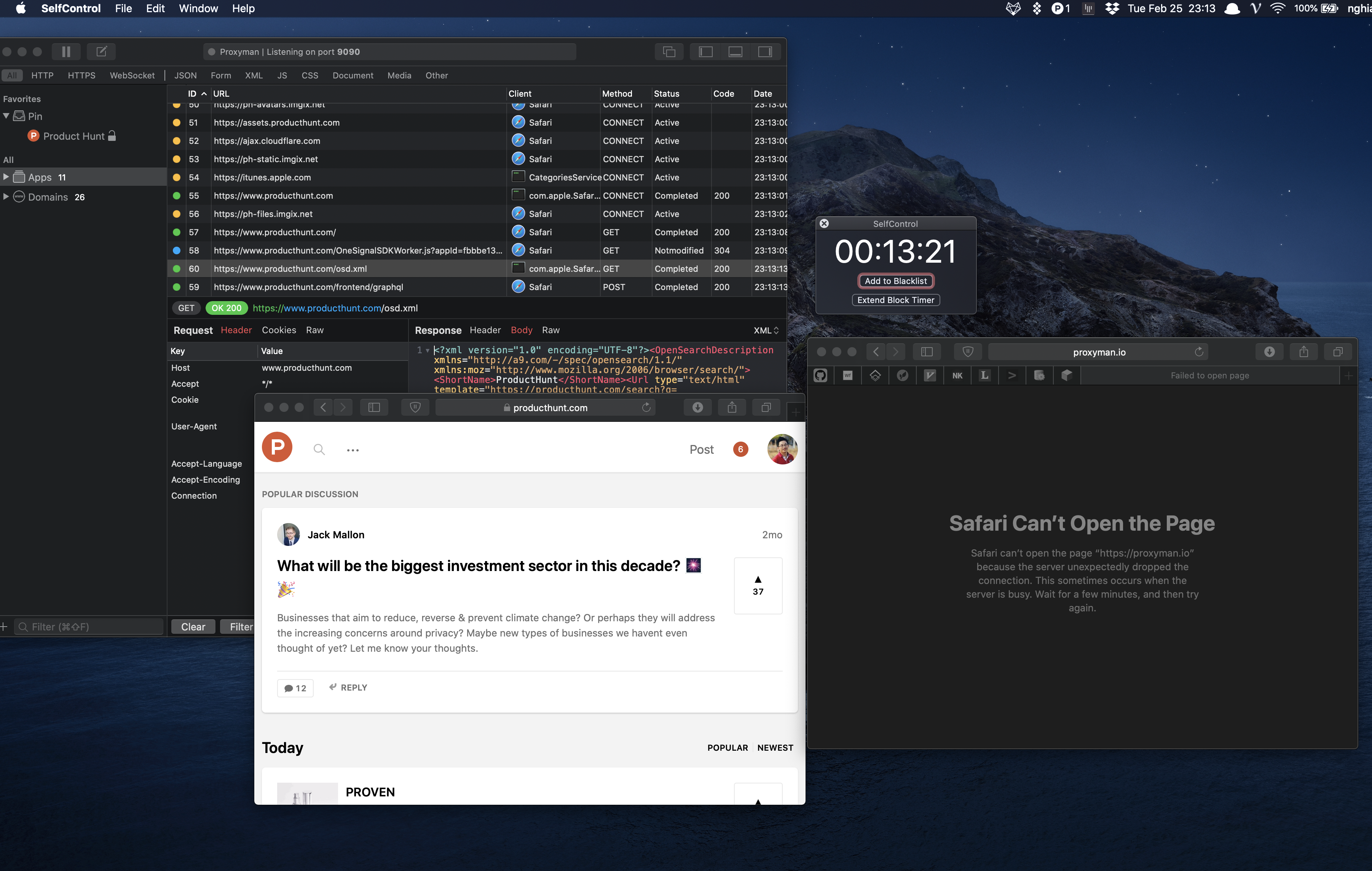The width and height of the screenshot is (1372, 871).
Task: Open search on the Product Hunt page
Action: [319, 449]
